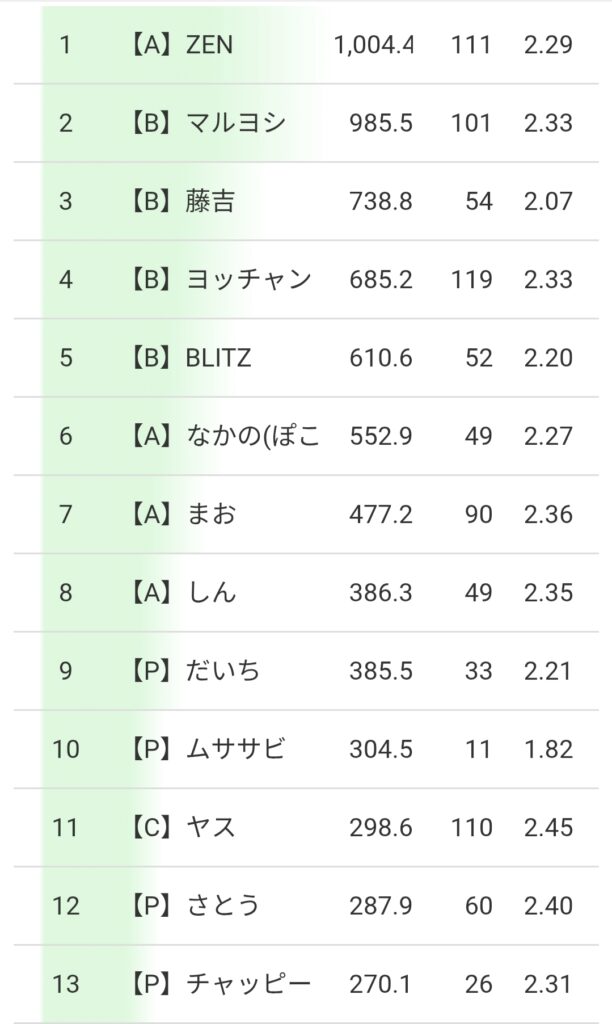The width and height of the screenshot is (612, 1024).
Task: Click the rank number 10 cell
Action: 66,749
